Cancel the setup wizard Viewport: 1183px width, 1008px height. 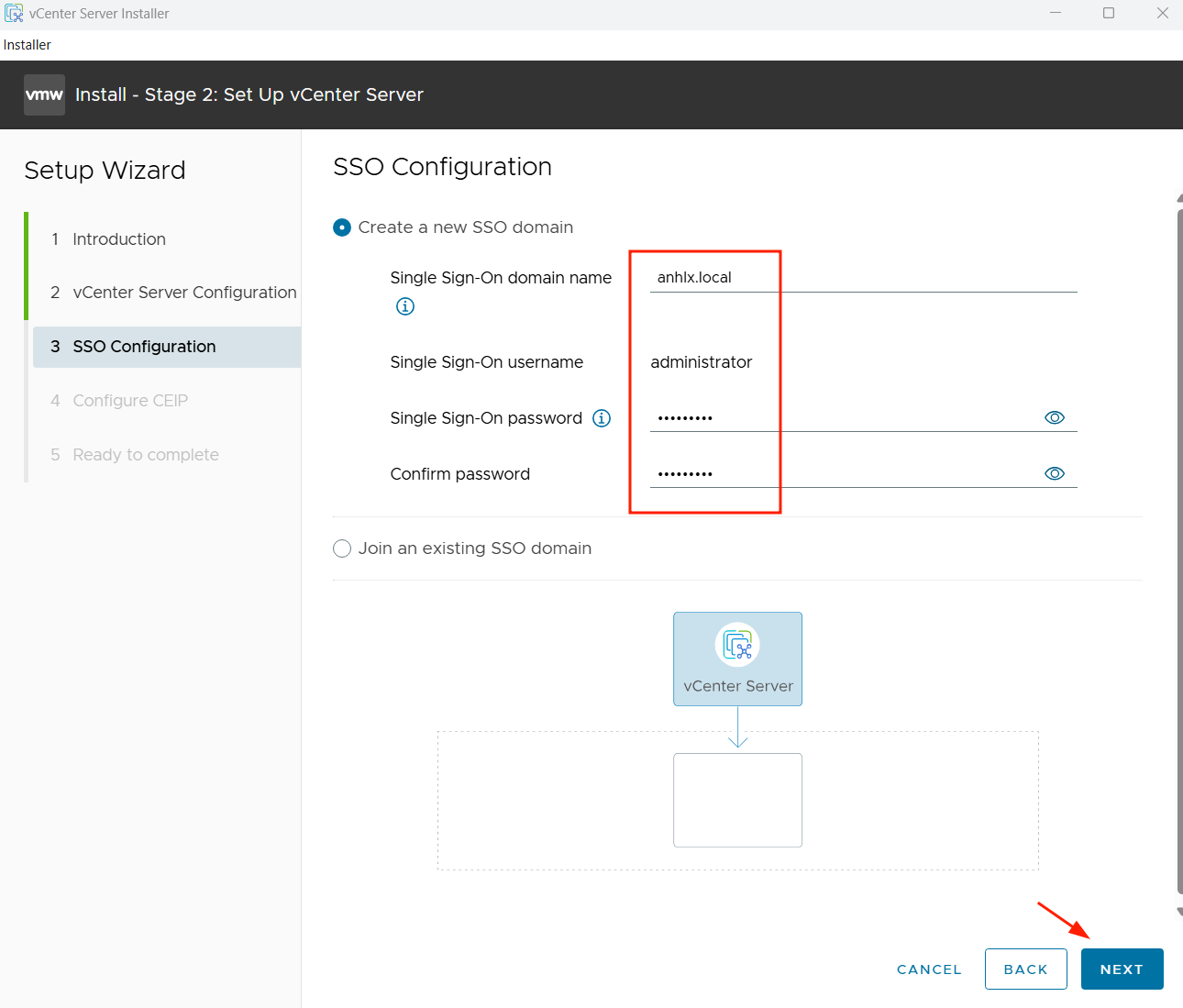[929, 969]
